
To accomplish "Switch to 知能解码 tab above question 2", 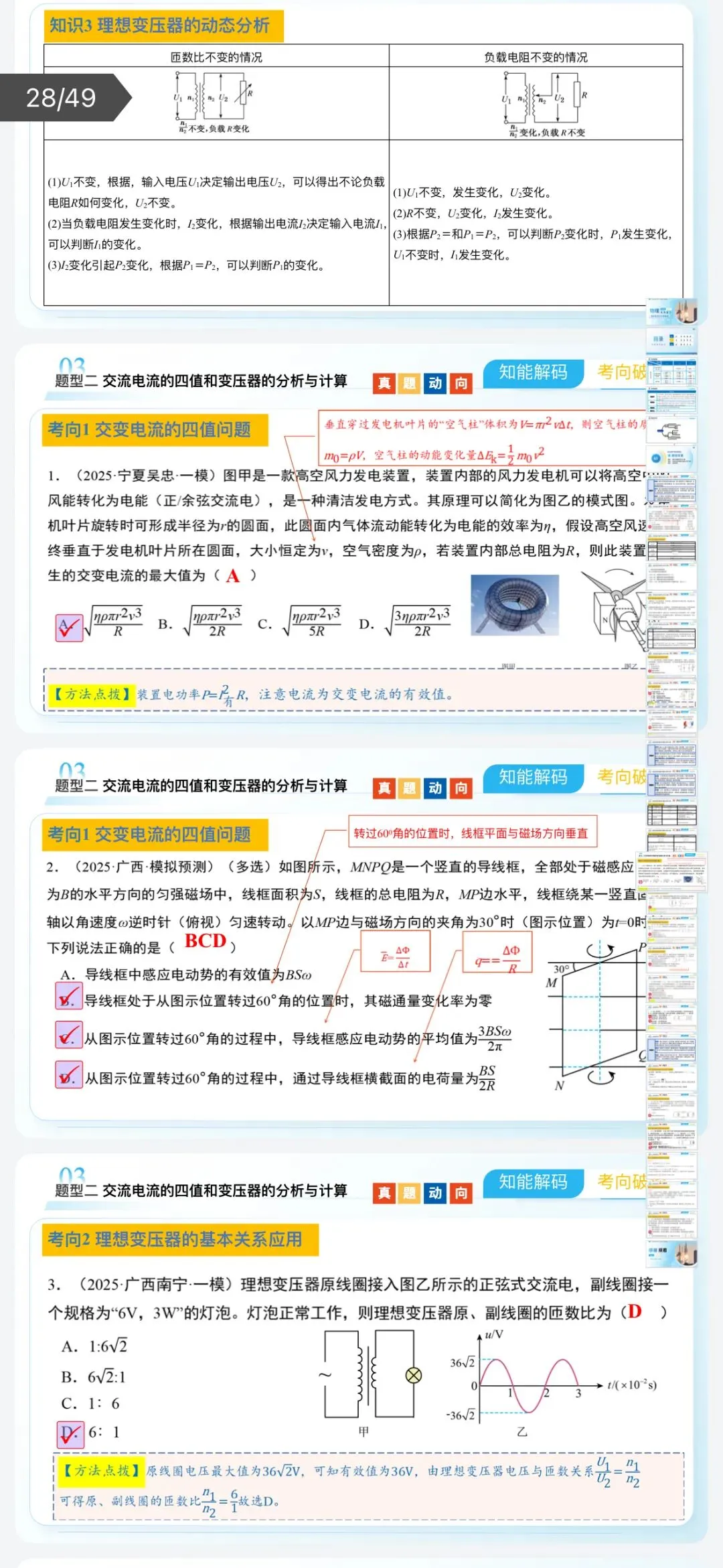I will point(533,777).
